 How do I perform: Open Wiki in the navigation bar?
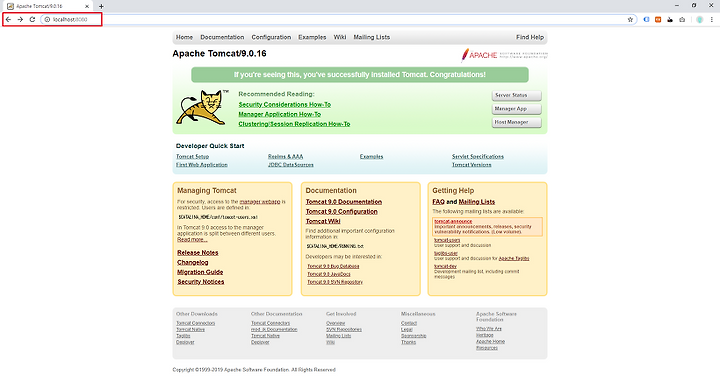pyautogui.click(x=340, y=37)
